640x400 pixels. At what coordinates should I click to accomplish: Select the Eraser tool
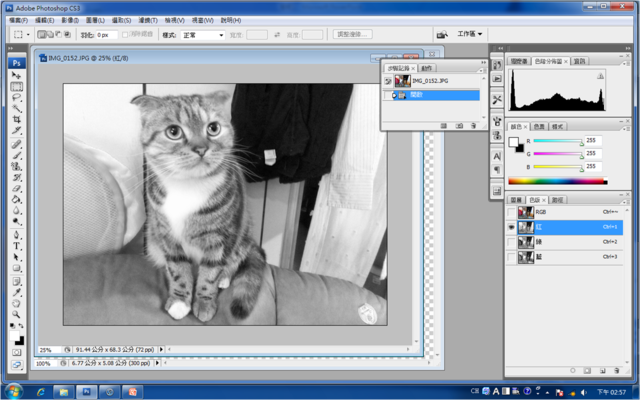click(x=16, y=189)
